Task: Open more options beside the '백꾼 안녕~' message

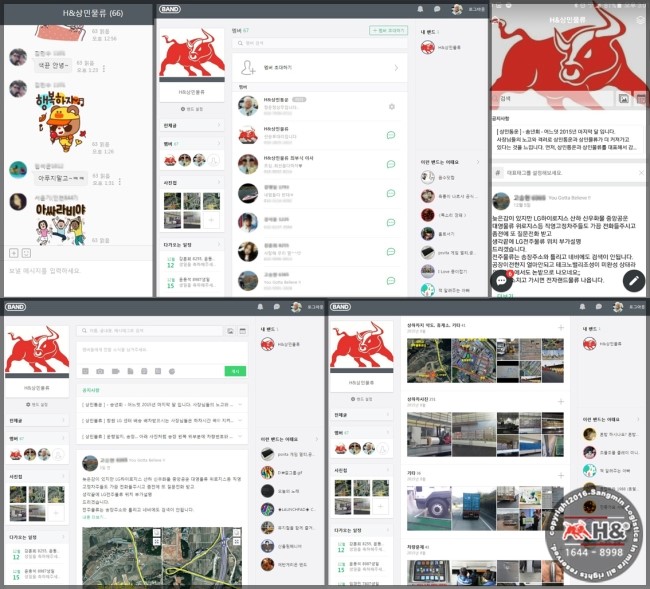Action: (104, 68)
